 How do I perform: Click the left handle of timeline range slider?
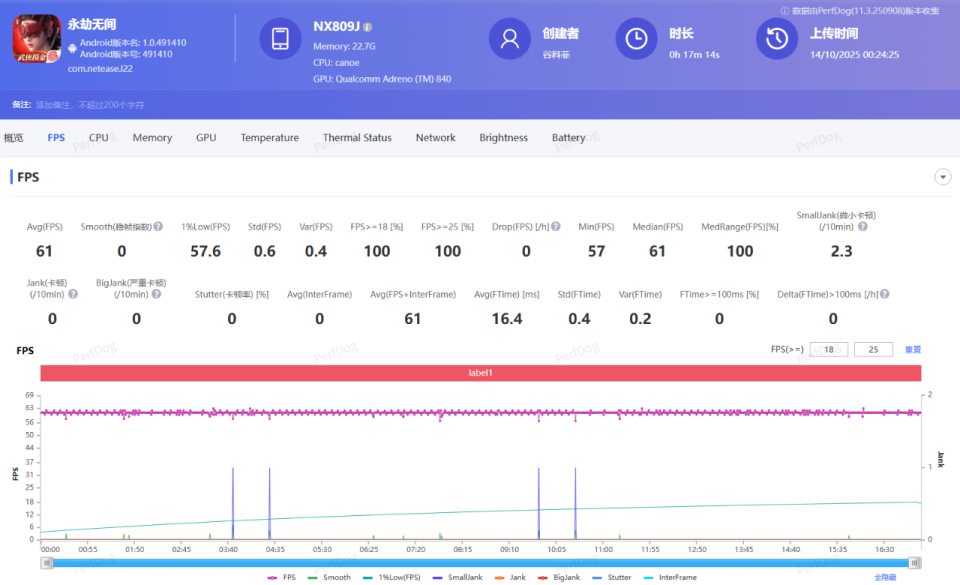pos(46,563)
